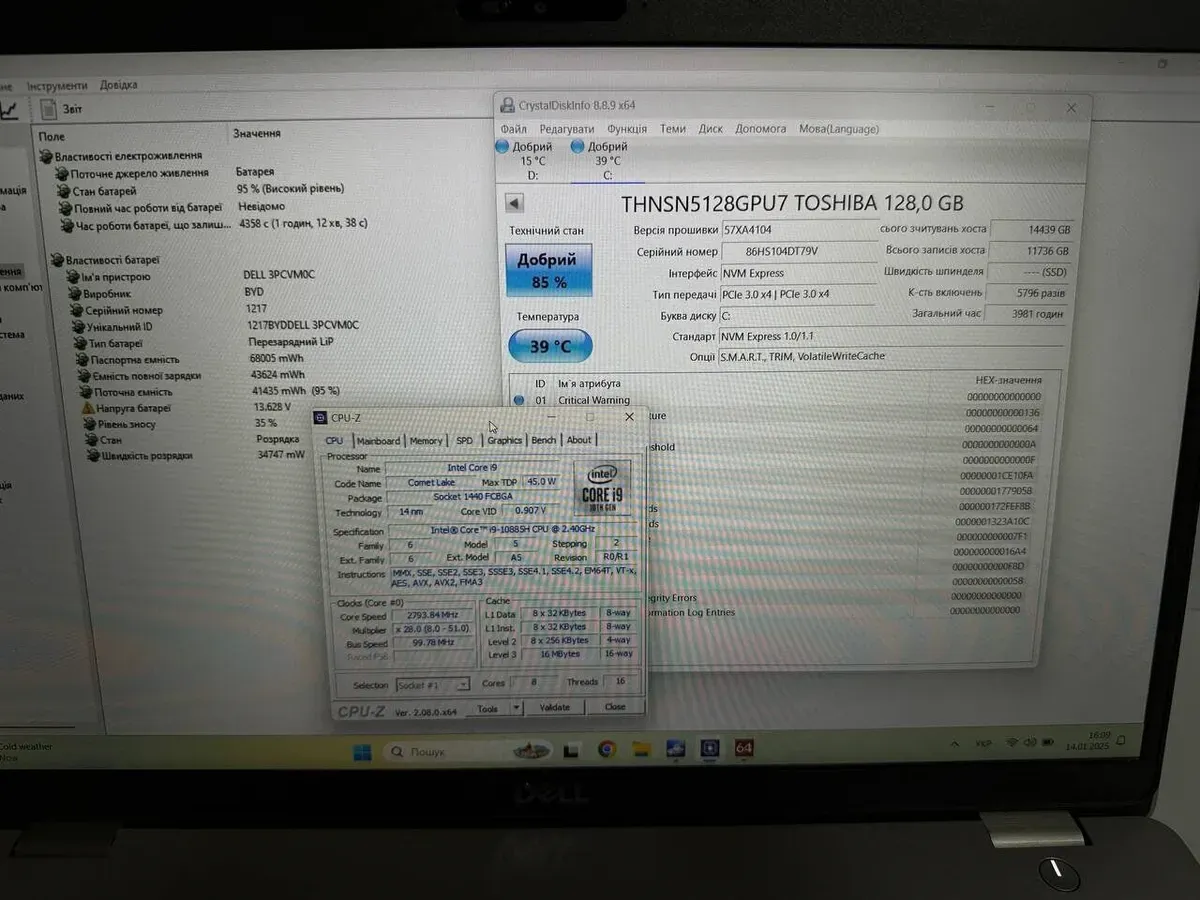Switch to the Mainboard tab in CPU-Z
The width and height of the screenshot is (1200, 900).
[x=378, y=441]
